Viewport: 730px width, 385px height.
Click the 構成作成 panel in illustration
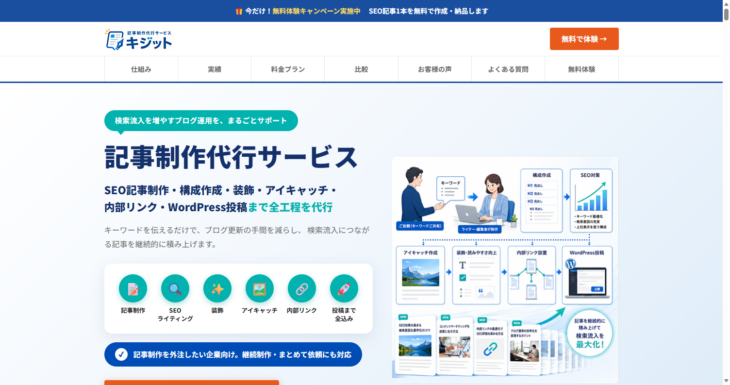pos(541,201)
